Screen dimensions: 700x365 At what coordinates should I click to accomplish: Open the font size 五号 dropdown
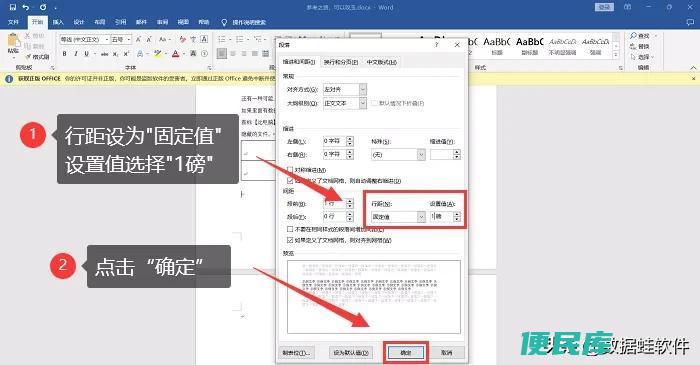click(x=121, y=40)
